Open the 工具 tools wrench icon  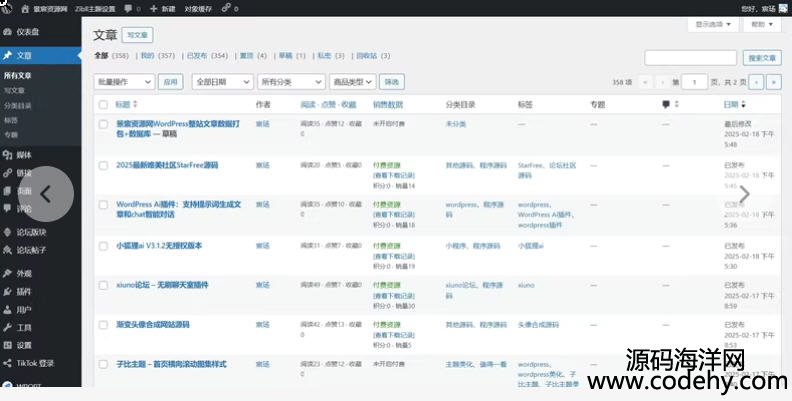coord(7,327)
